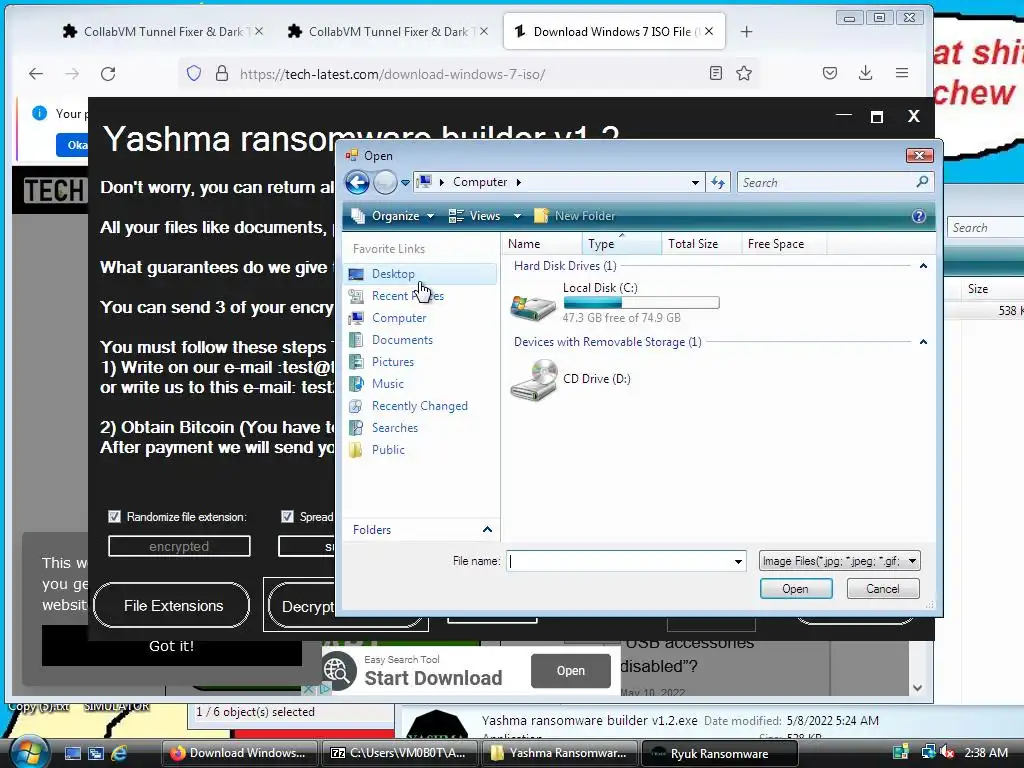
Task: Sort by the Free Space column
Action: pyautogui.click(x=784, y=244)
